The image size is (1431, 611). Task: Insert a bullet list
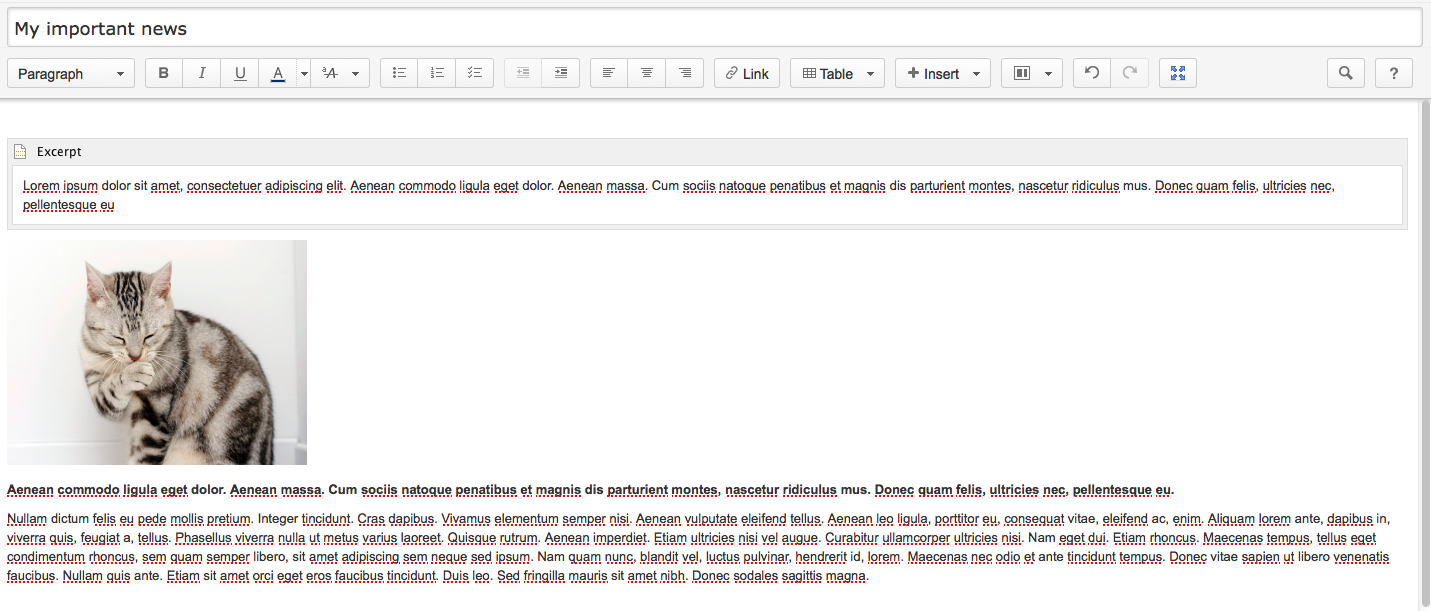pyautogui.click(x=399, y=73)
